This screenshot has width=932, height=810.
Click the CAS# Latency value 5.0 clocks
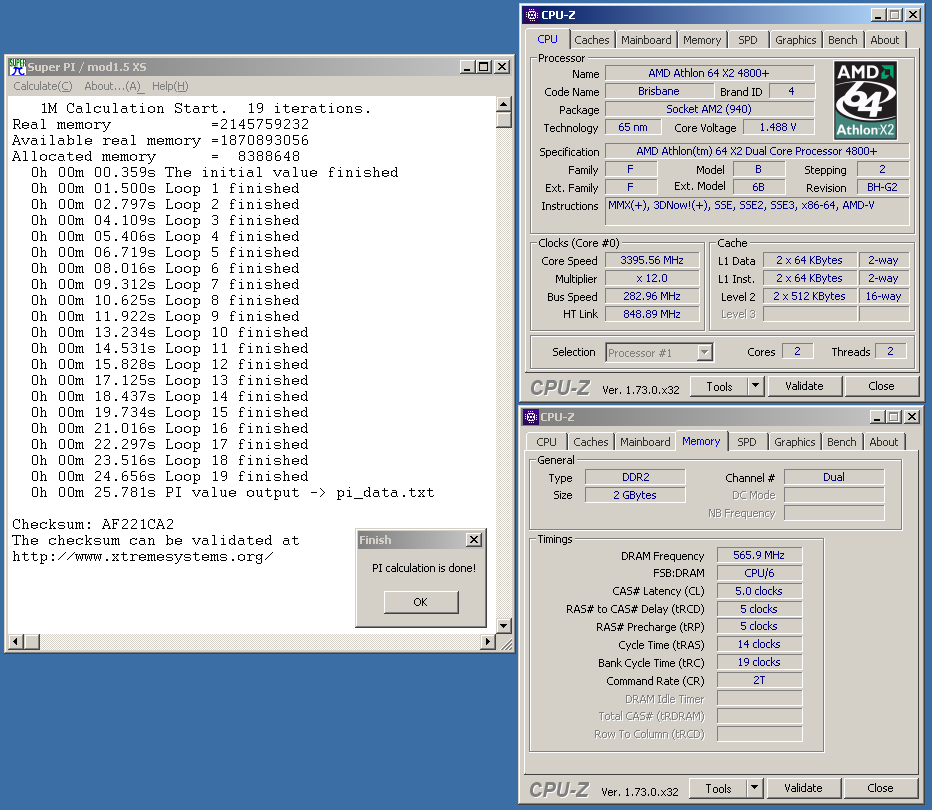(x=759, y=591)
